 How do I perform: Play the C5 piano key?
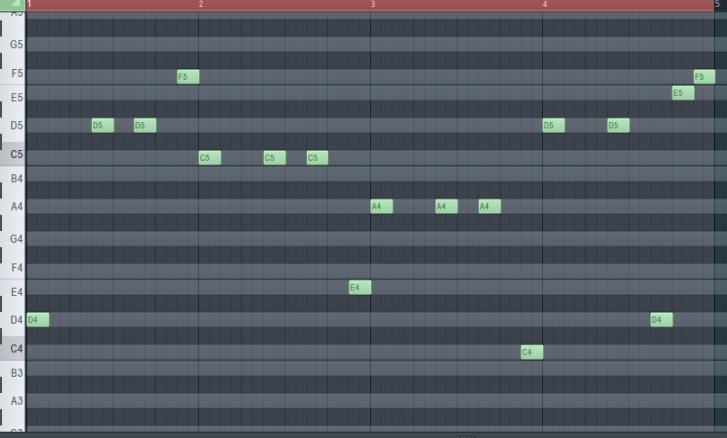pos(13,154)
